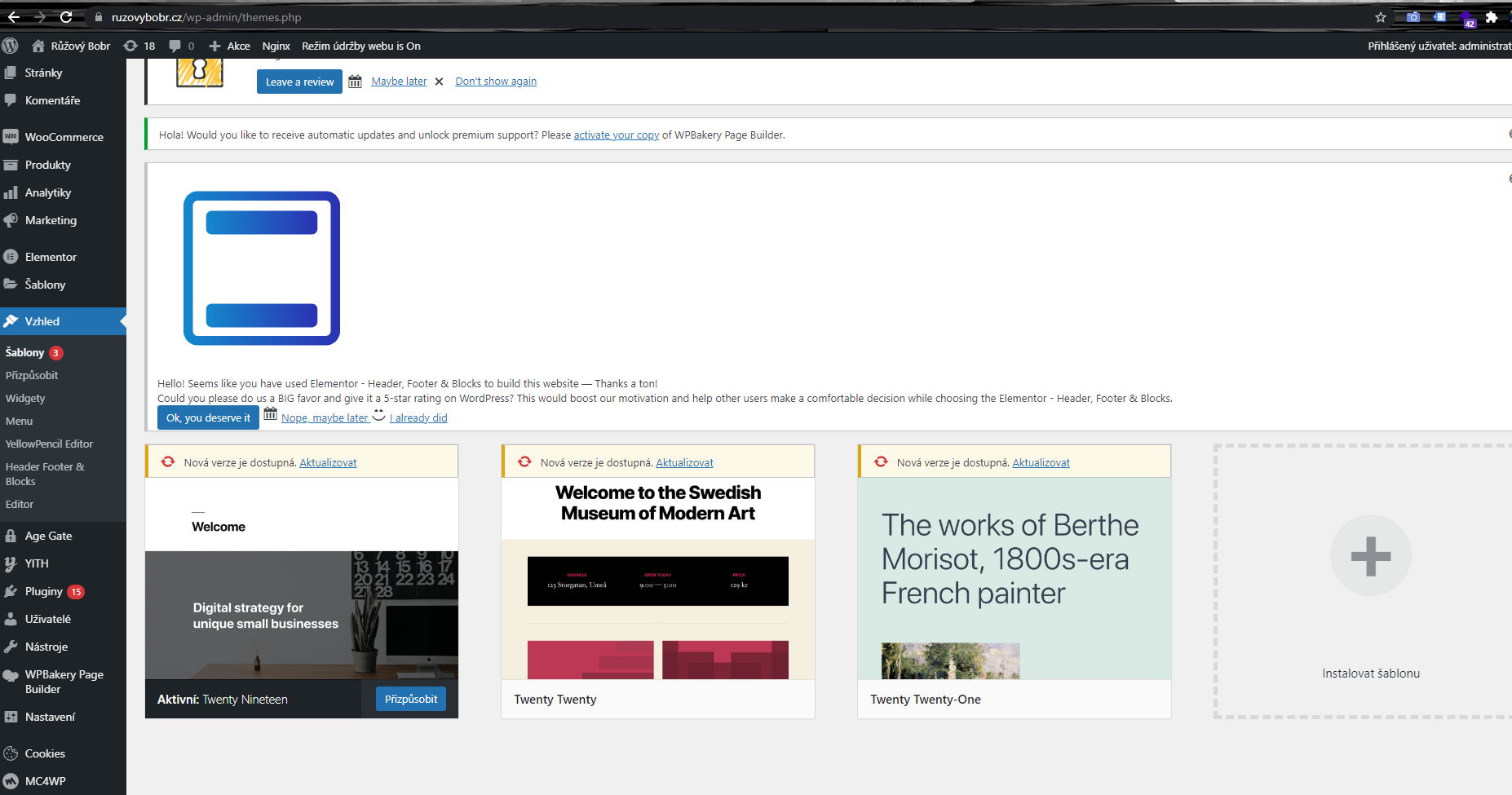Open Nginx item in admin bar
Image resolution: width=1512 pixels, height=795 pixels.
point(276,46)
